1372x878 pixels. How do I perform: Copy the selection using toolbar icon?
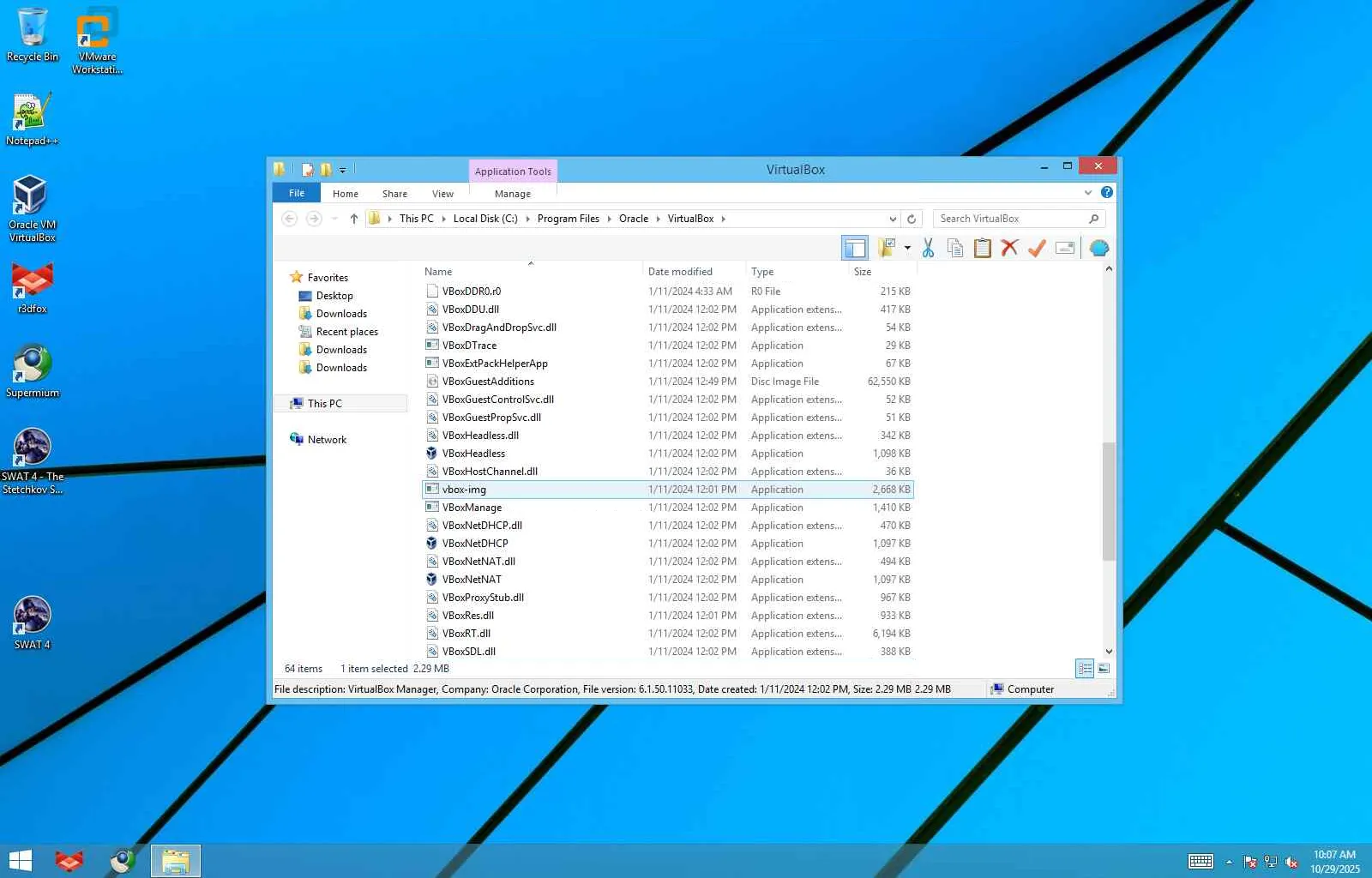[955, 249]
